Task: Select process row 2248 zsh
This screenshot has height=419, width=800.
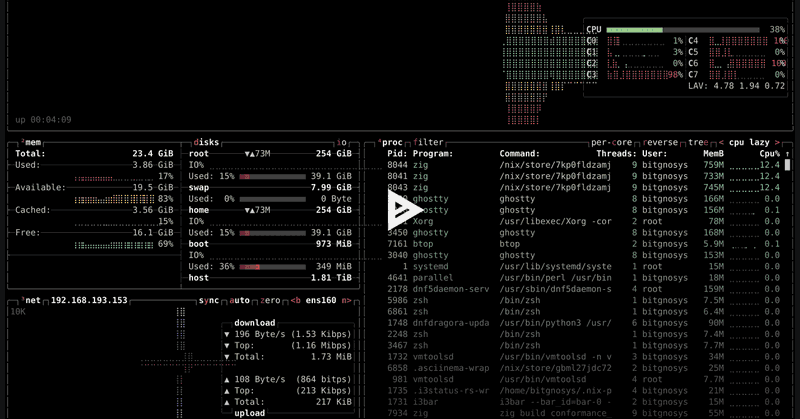Action: (583, 334)
